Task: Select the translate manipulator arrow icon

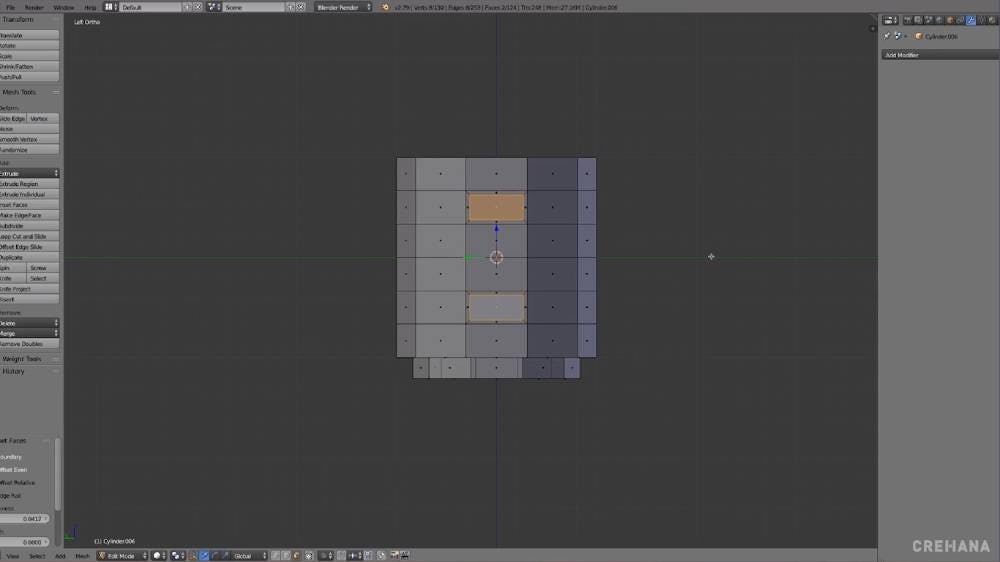Action: [204, 556]
